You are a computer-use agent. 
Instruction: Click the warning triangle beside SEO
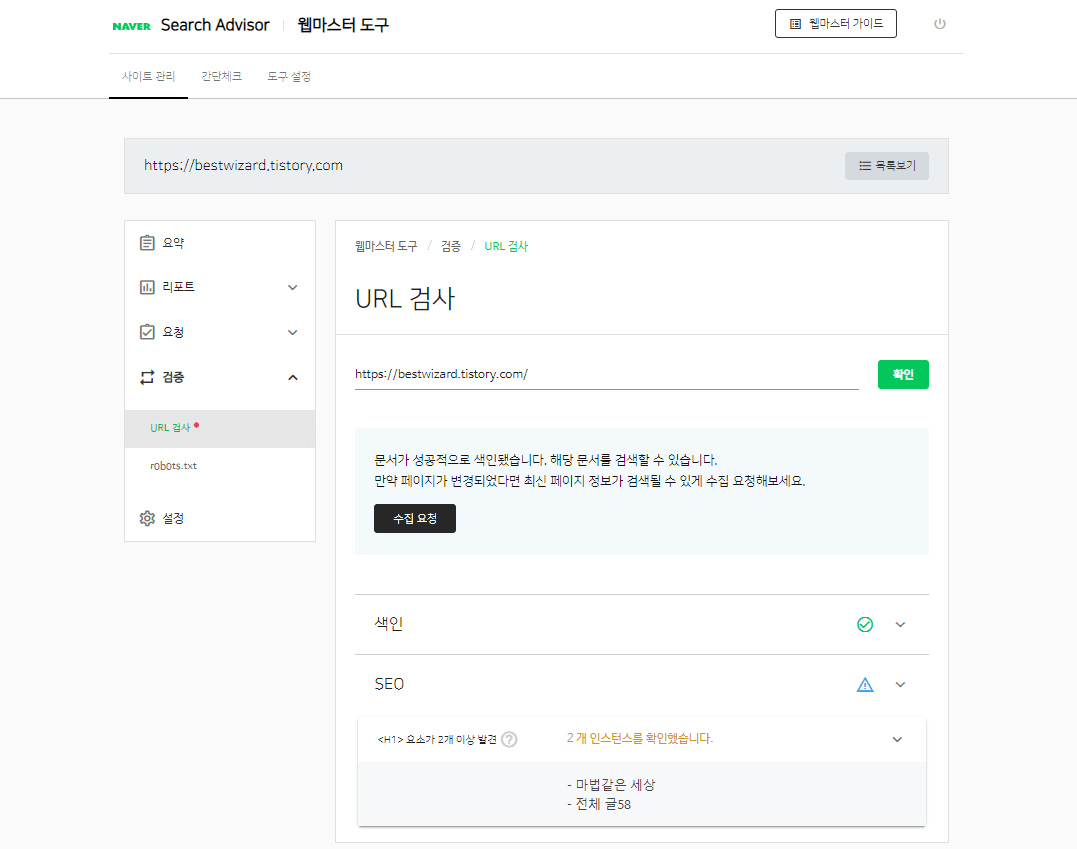[x=865, y=684]
